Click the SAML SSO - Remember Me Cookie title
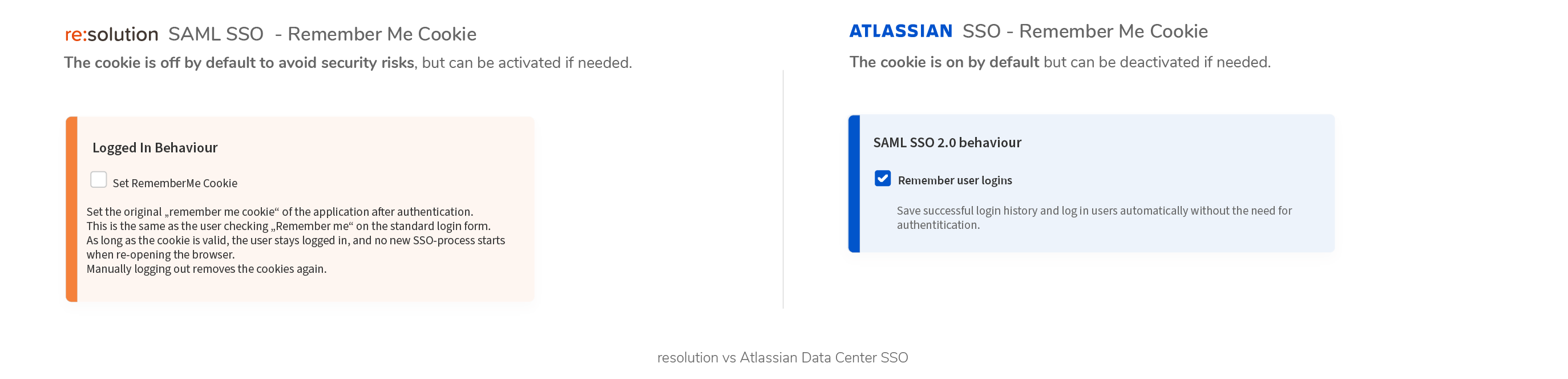This screenshot has width=1568, height=379. [x=322, y=34]
